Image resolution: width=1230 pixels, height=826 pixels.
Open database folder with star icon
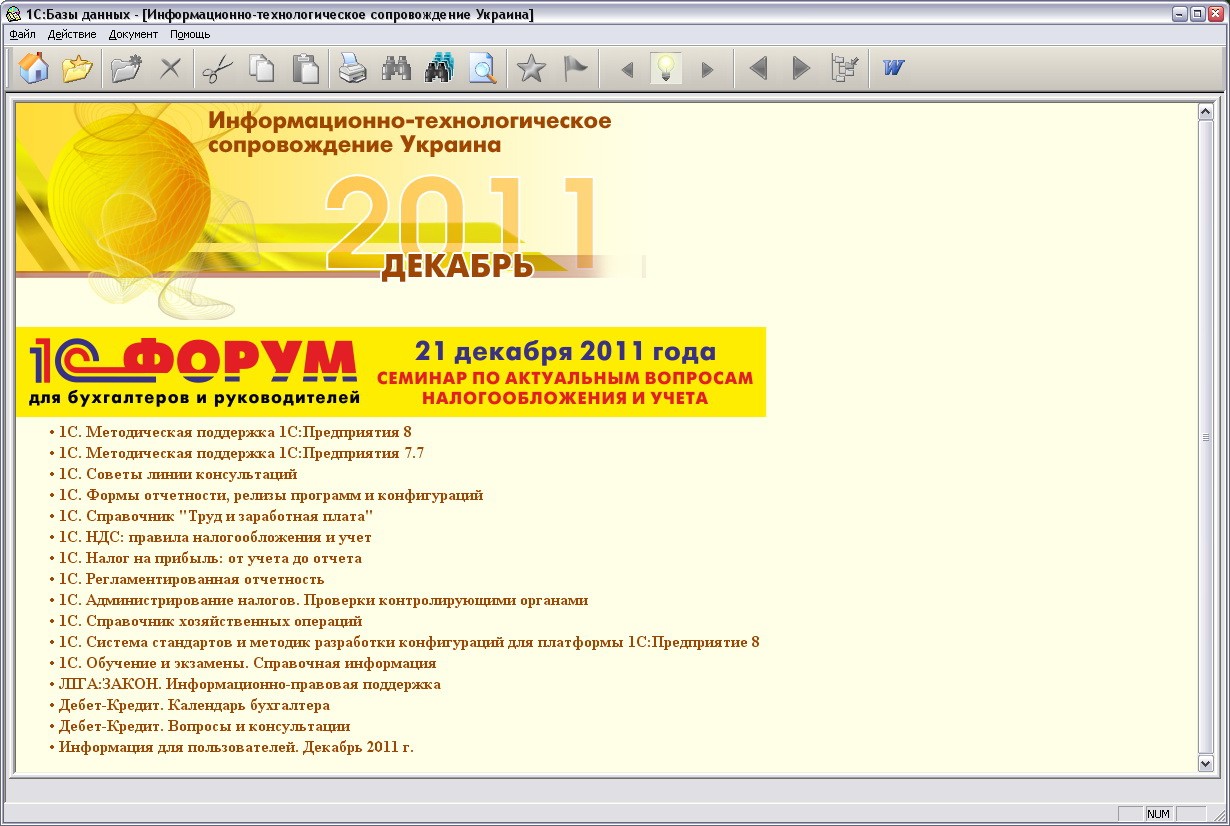point(77,69)
